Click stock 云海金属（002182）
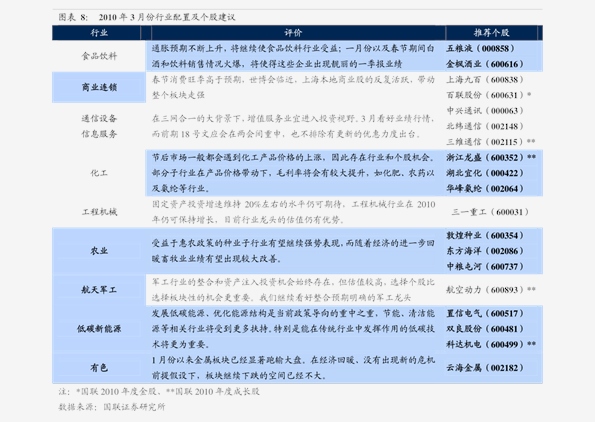The image size is (595, 422). pyautogui.click(x=485, y=368)
